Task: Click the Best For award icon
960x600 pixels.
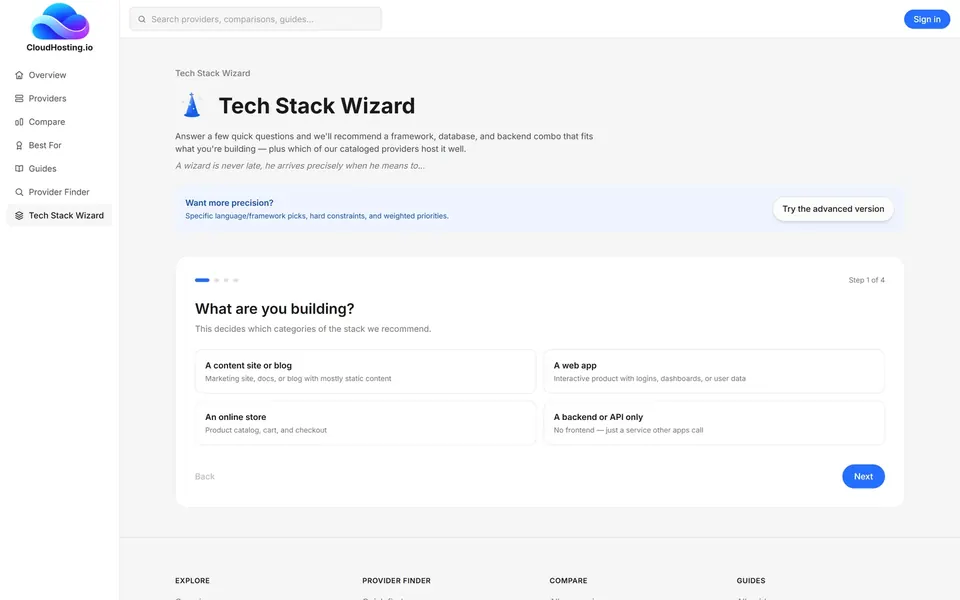Action: tap(19, 145)
